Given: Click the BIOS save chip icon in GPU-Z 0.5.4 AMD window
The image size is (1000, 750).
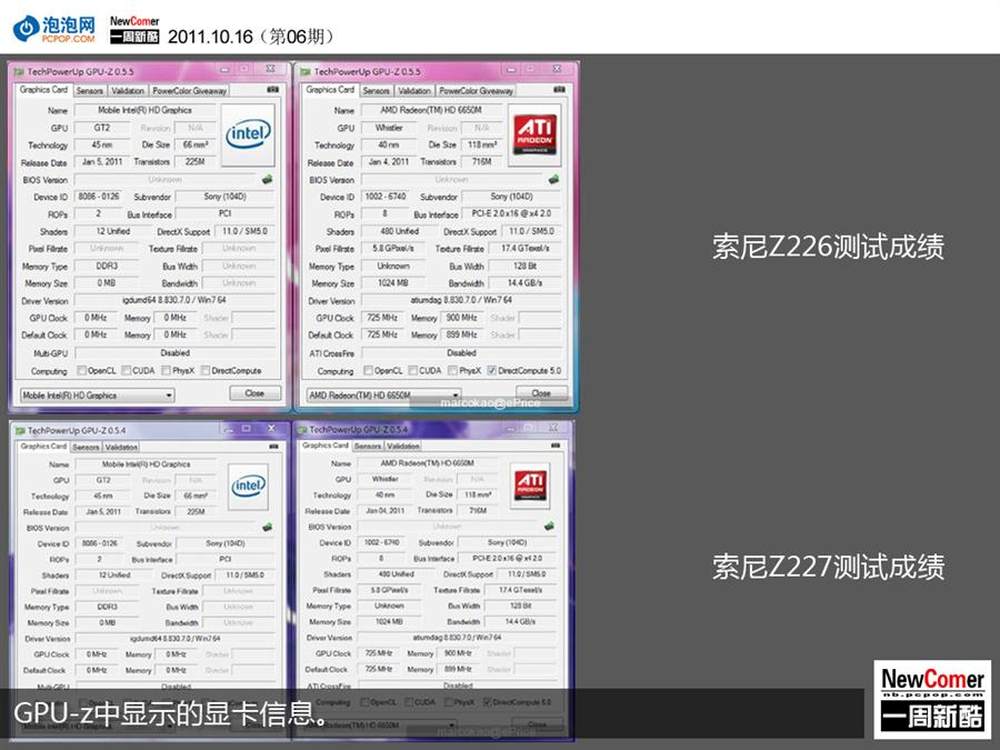Looking at the screenshot, I should click(x=549, y=526).
